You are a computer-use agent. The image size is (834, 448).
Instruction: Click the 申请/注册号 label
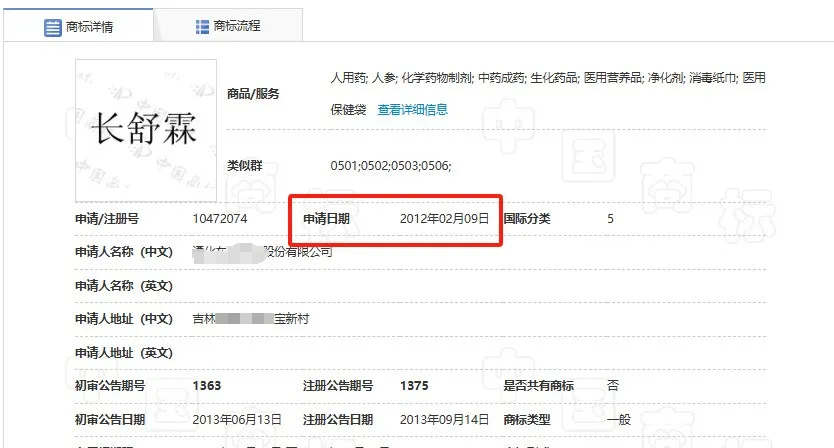coord(107,219)
